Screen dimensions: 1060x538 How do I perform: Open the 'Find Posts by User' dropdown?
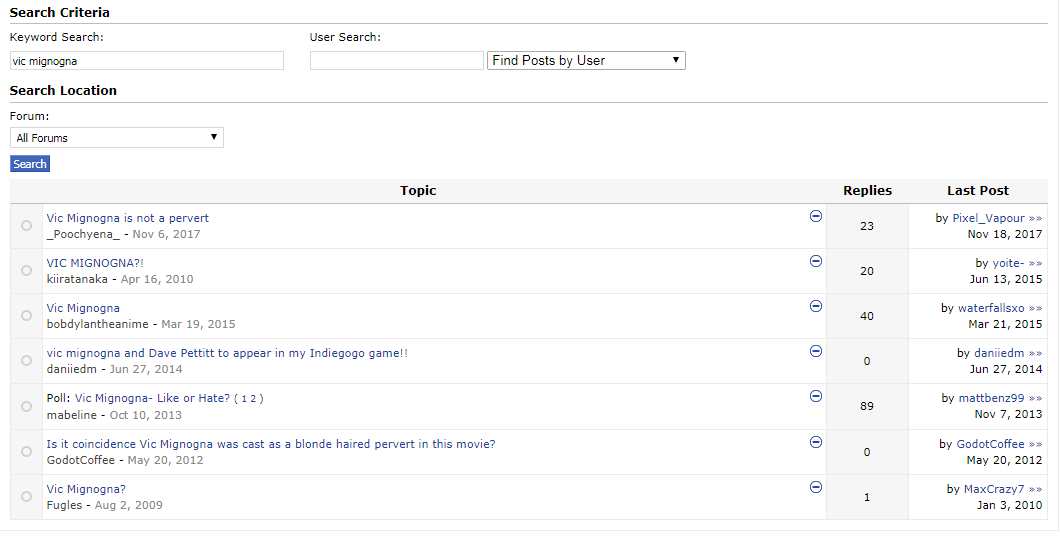point(586,60)
